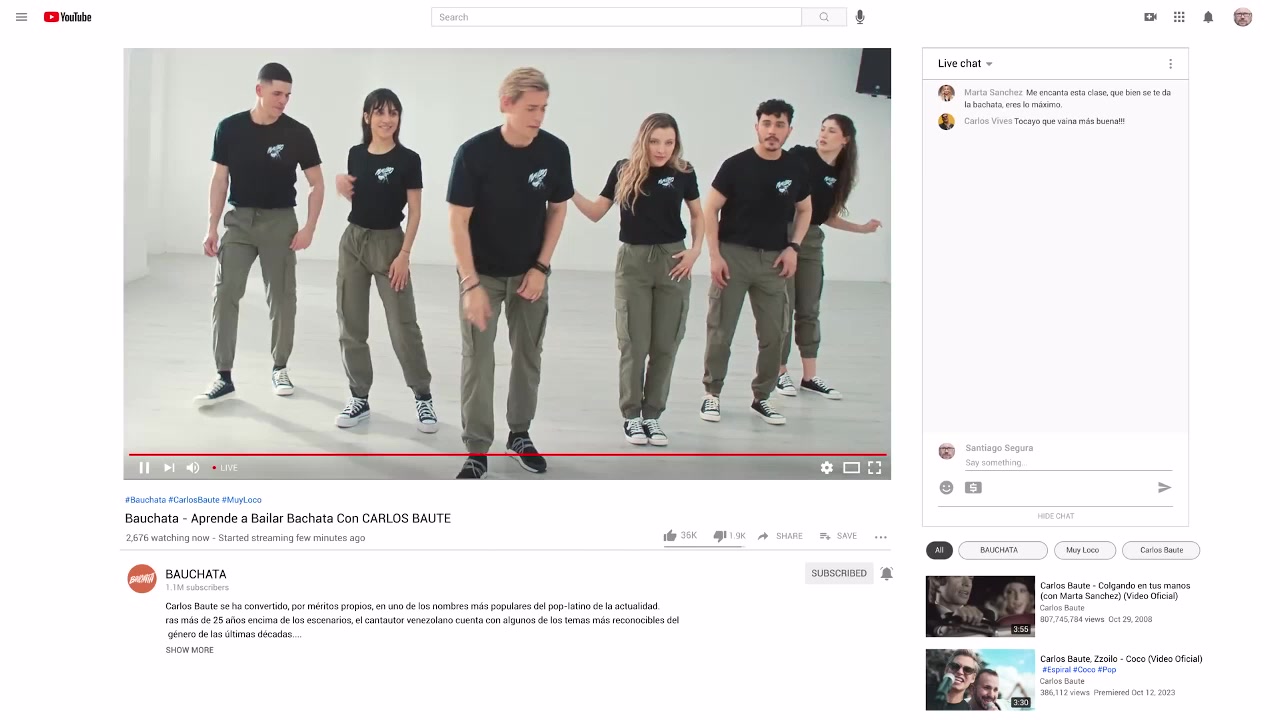Open the #Espiral #Coco #Pop hashtags link
1280x720 pixels.
coord(1079,670)
